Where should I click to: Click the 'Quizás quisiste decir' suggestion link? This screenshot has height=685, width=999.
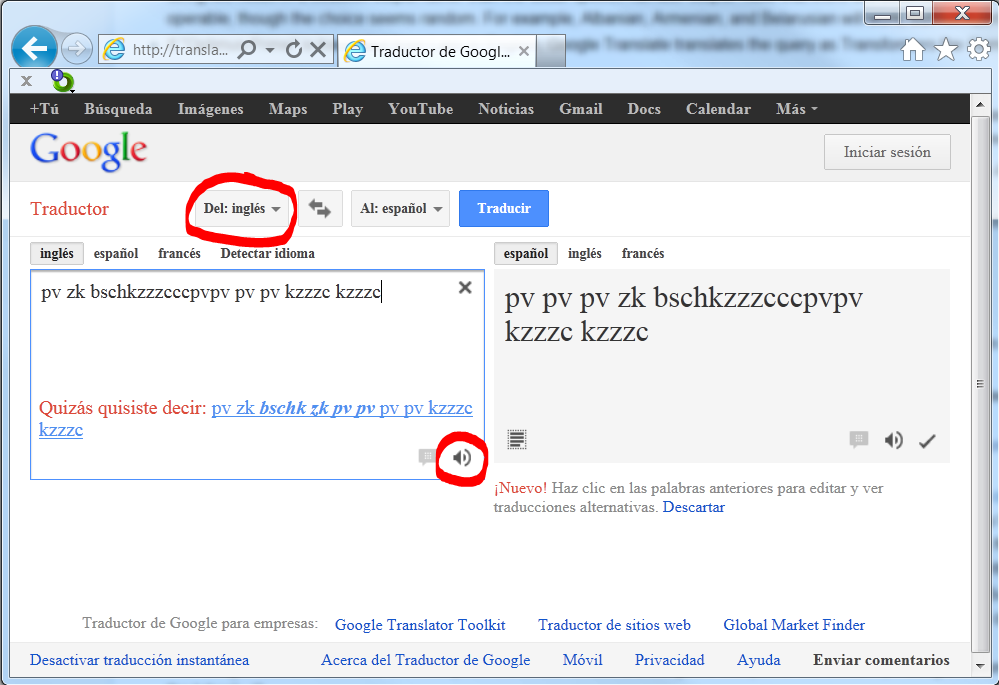click(255, 419)
